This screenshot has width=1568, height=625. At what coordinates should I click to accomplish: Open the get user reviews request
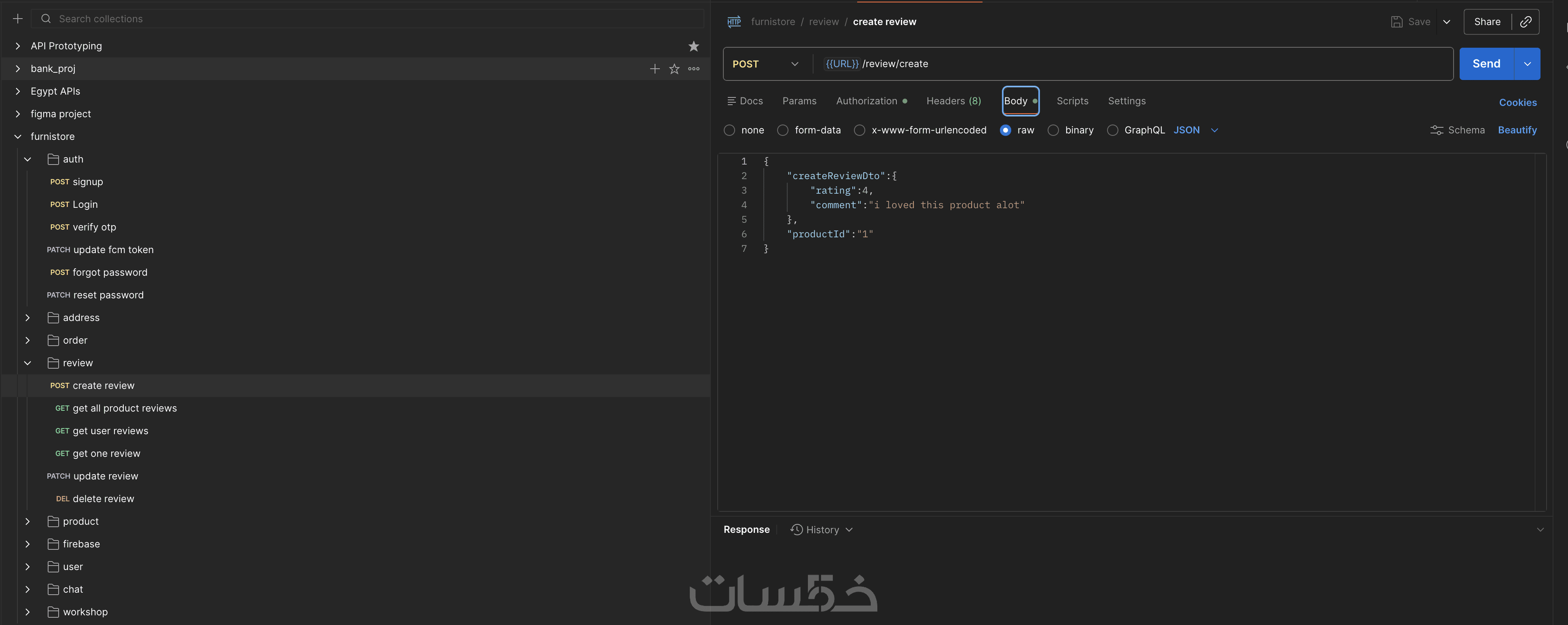pos(110,431)
